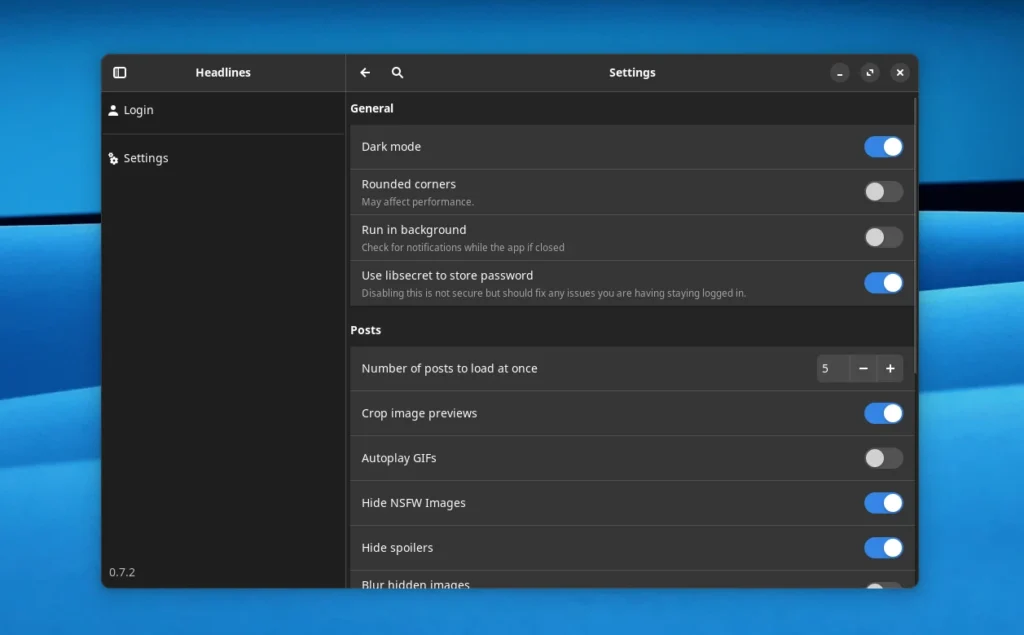
Task: Close the Headlines window
Action: pos(900,73)
